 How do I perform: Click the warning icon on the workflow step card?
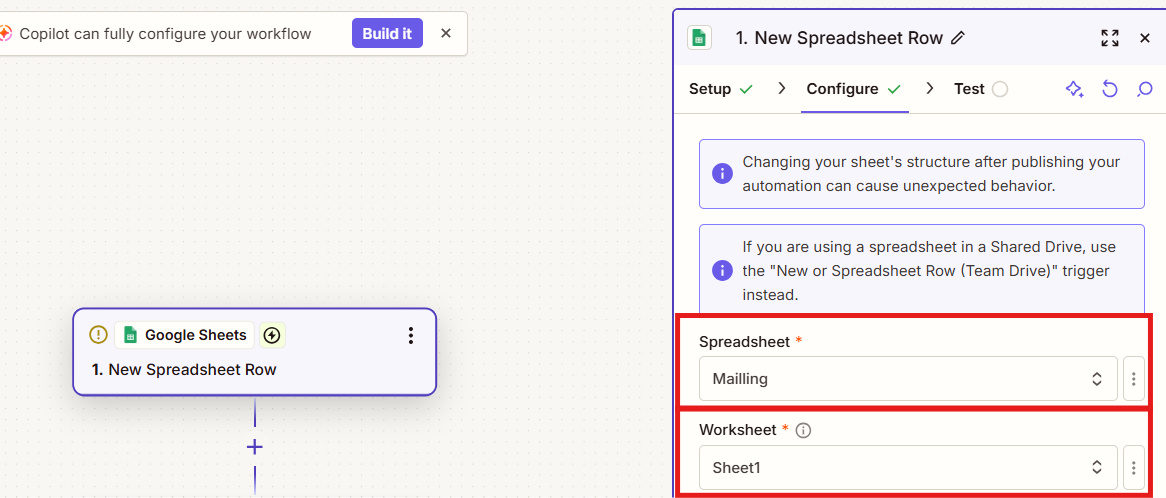[x=98, y=335]
